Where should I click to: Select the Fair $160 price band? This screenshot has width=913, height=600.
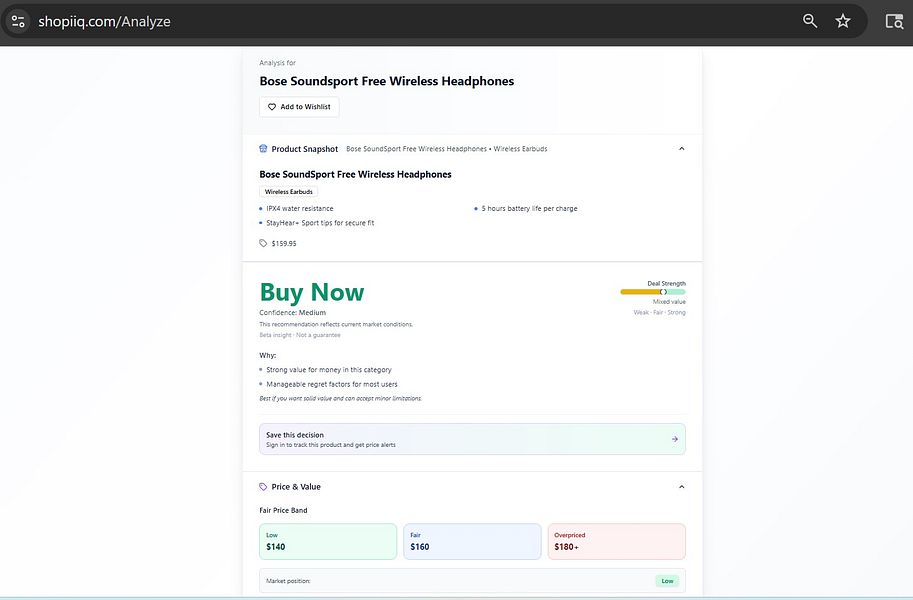coord(472,540)
